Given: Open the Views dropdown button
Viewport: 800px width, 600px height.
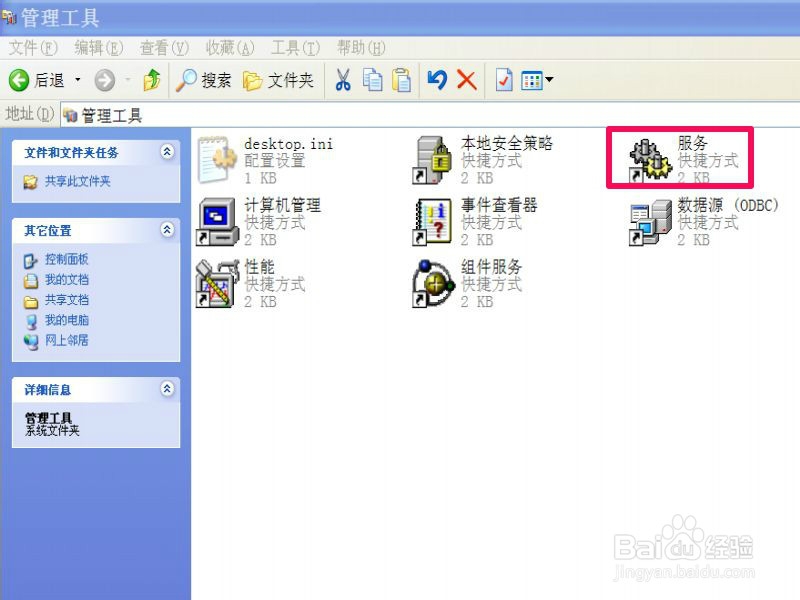Looking at the screenshot, I should point(537,80).
